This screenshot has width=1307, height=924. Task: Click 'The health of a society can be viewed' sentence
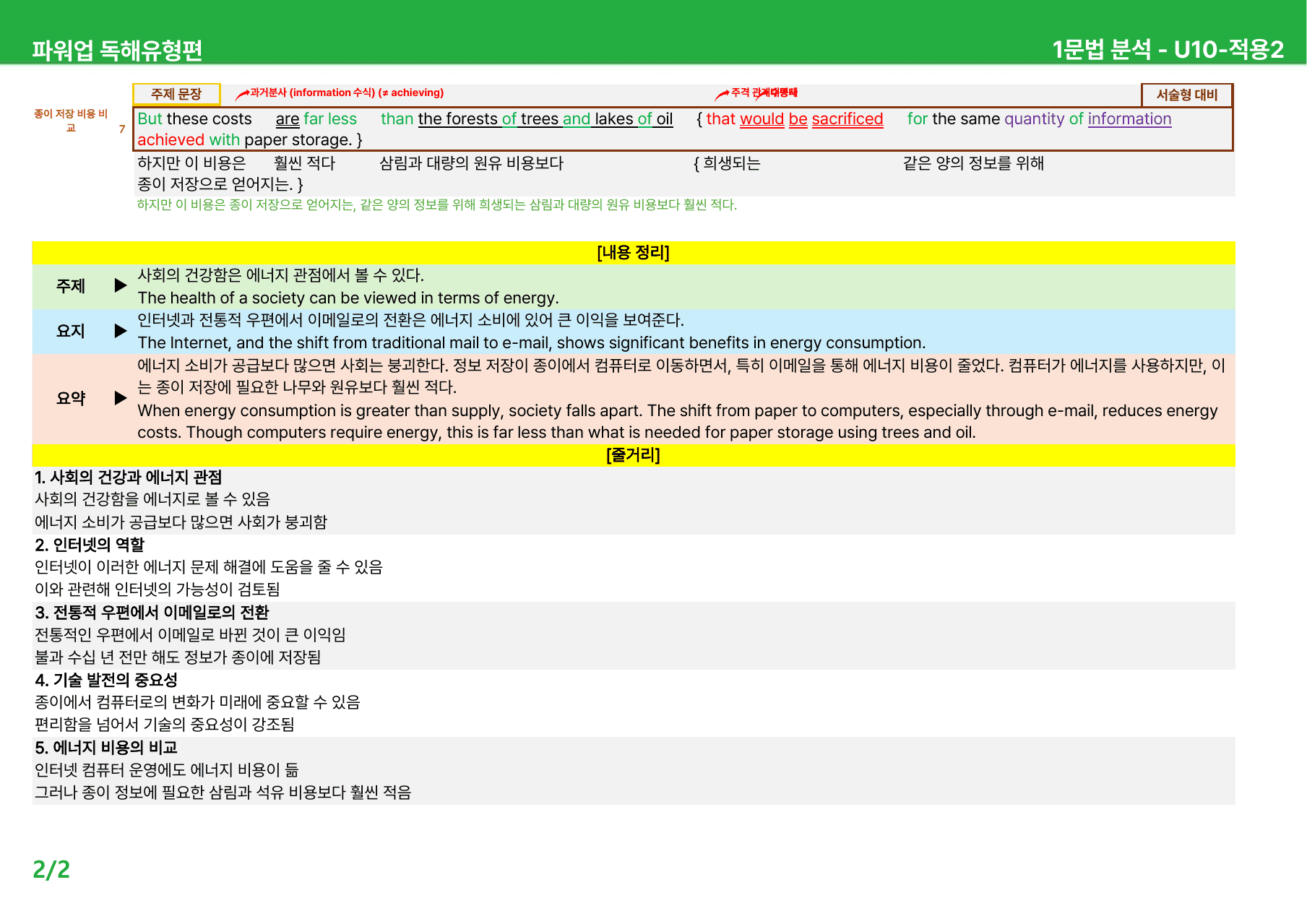pos(348,298)
